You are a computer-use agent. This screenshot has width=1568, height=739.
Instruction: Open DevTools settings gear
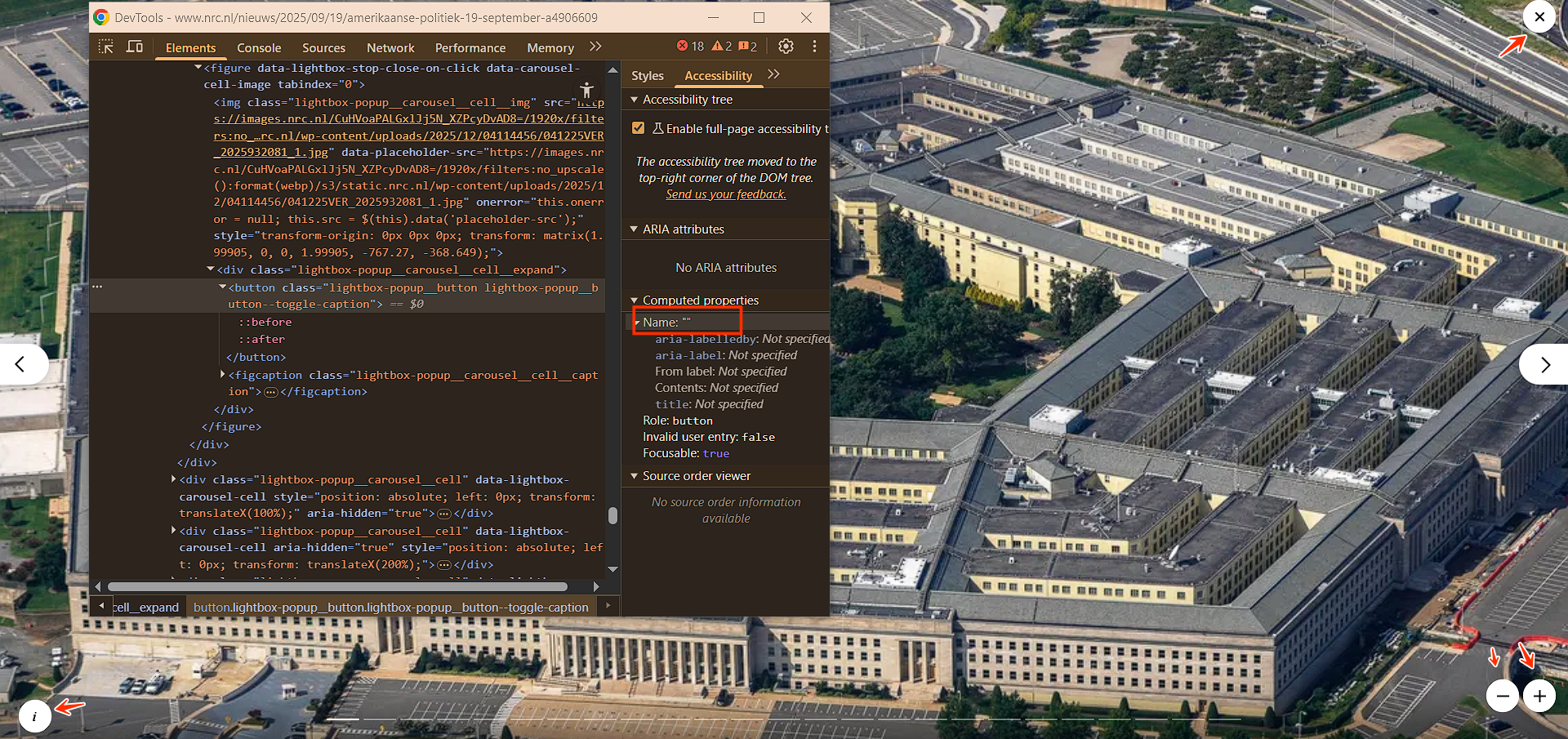[786, 47]
